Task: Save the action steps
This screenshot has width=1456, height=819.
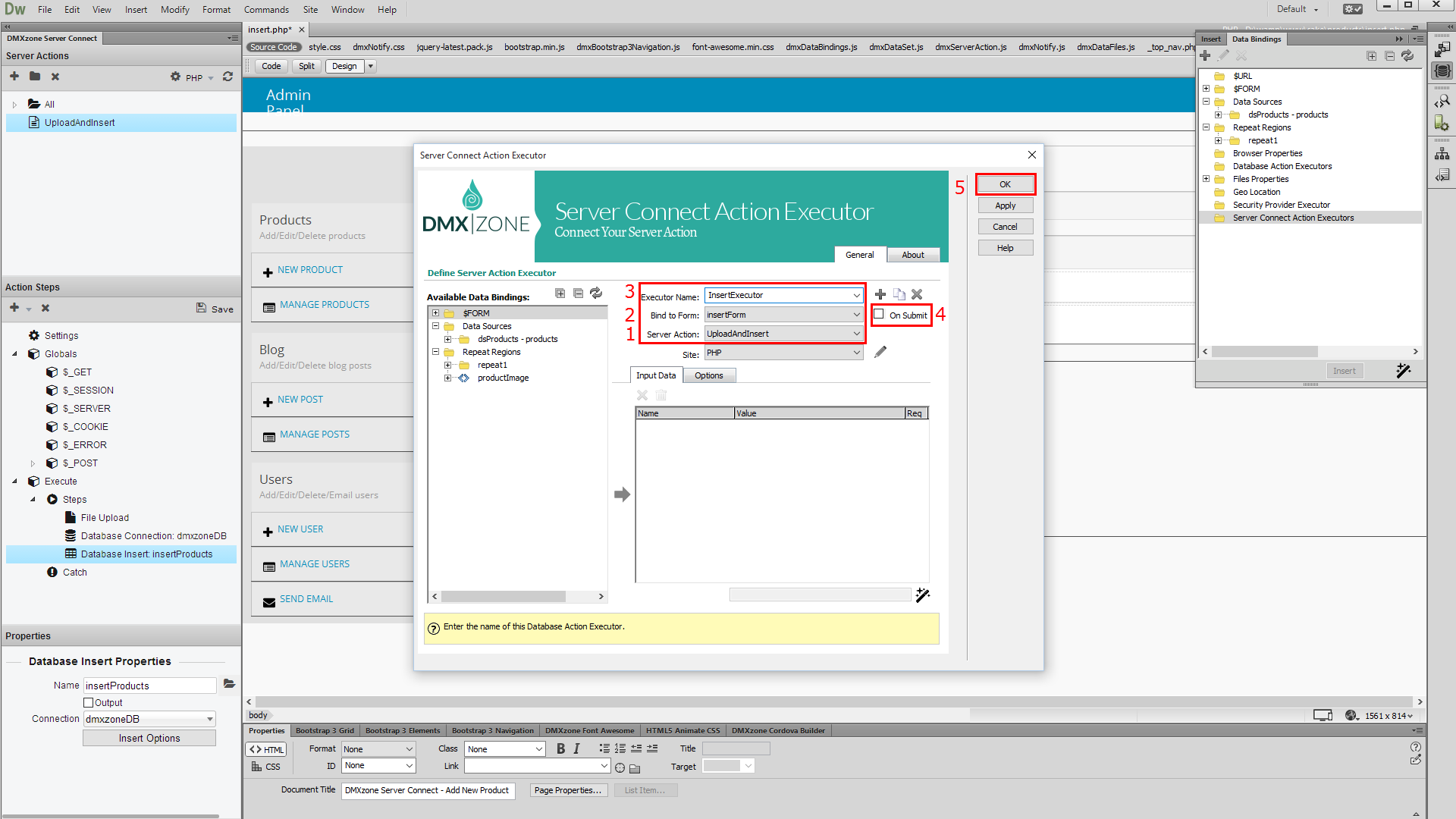Action: (x=215, y=309)
